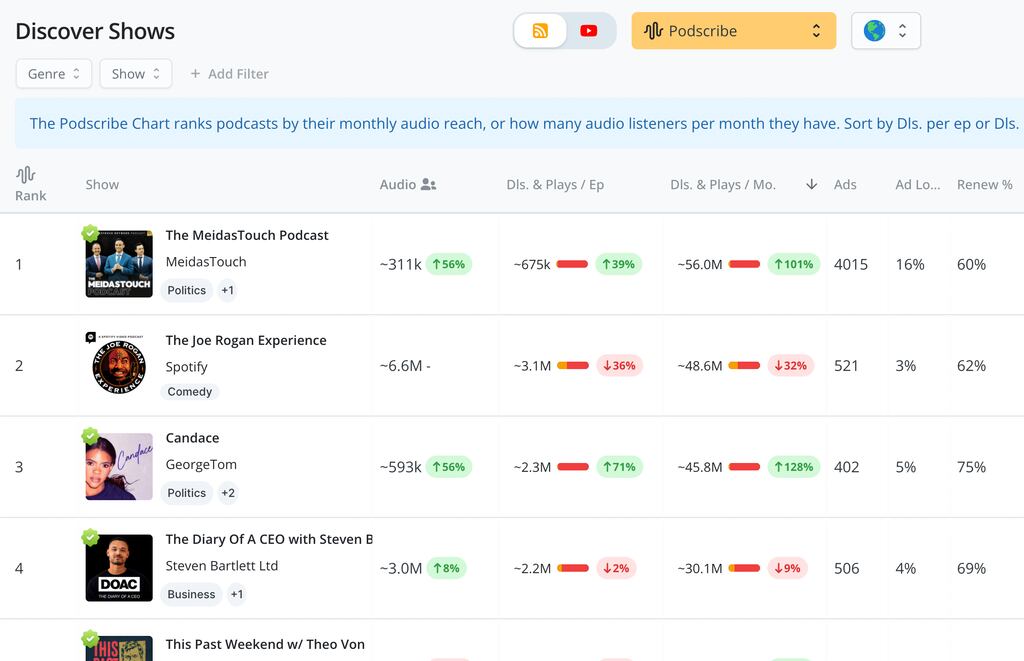
Task: Open the globe region selector
Action: 885,31
